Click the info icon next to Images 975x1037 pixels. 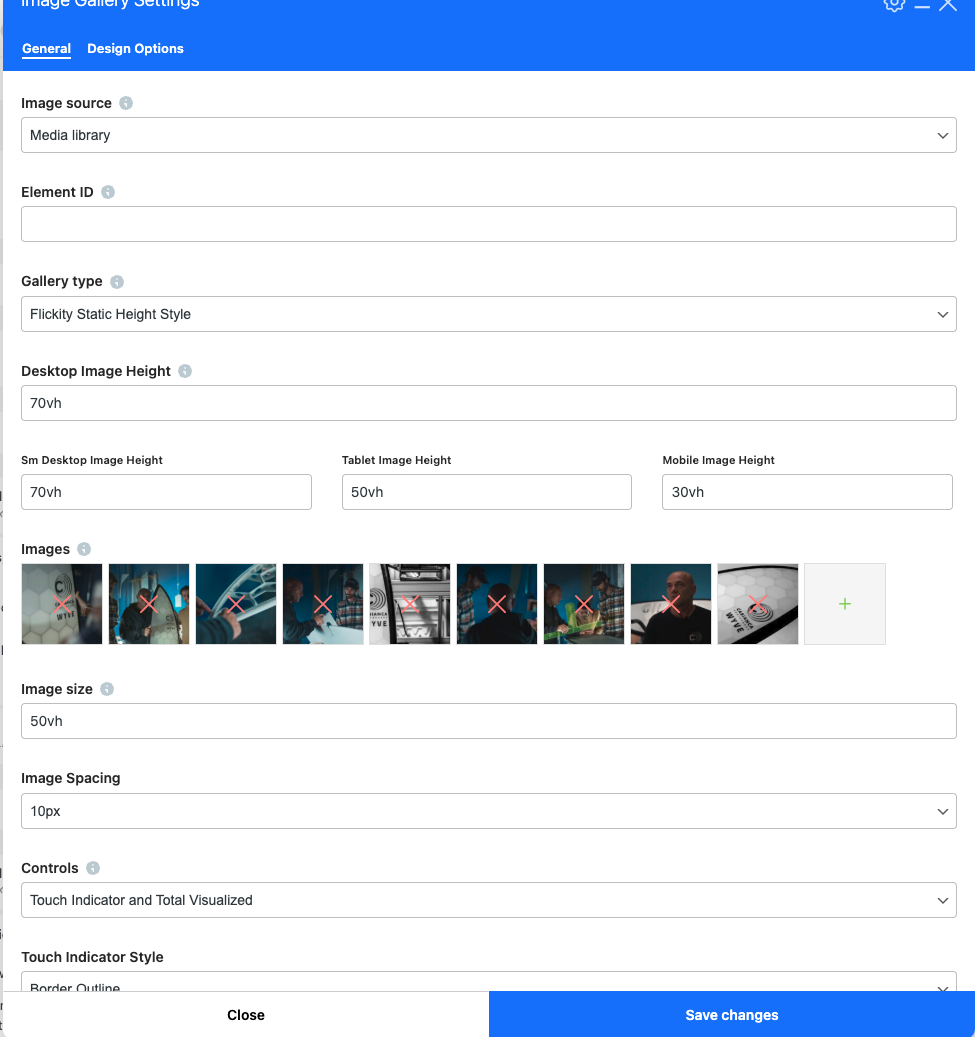[x=84, y=549]
